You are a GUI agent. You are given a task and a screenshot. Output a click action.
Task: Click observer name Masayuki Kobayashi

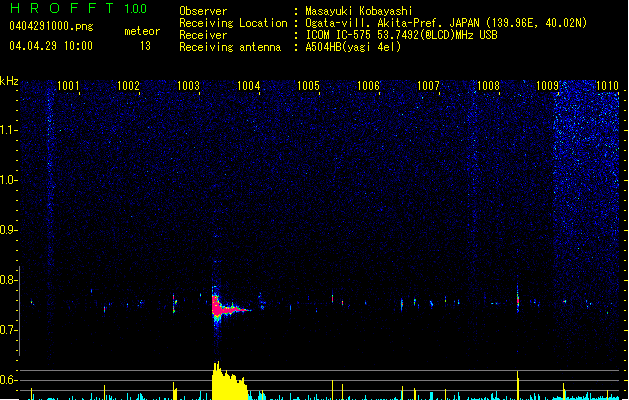pos(359,11)
